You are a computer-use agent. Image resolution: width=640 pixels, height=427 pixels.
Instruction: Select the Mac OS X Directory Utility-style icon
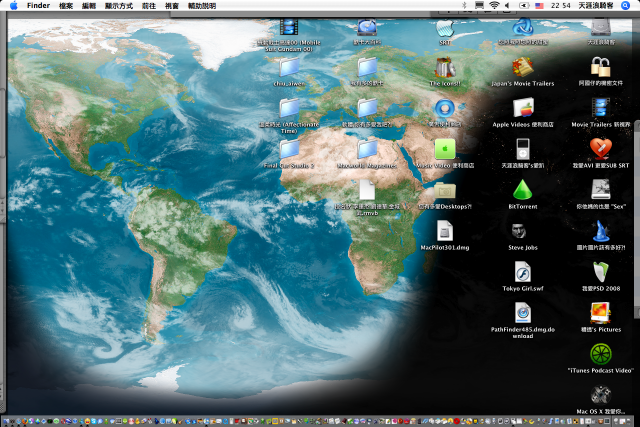601,395
